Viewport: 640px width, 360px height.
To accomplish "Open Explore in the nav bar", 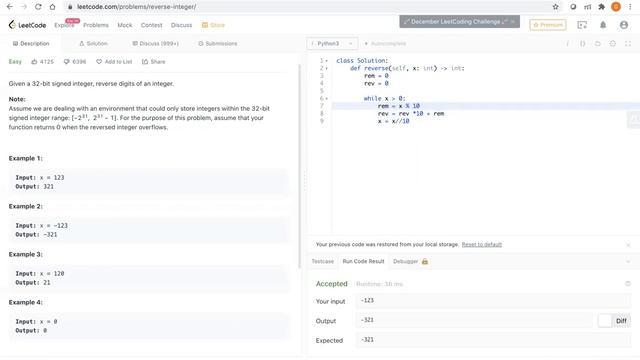I will click(x=64, y=25).
